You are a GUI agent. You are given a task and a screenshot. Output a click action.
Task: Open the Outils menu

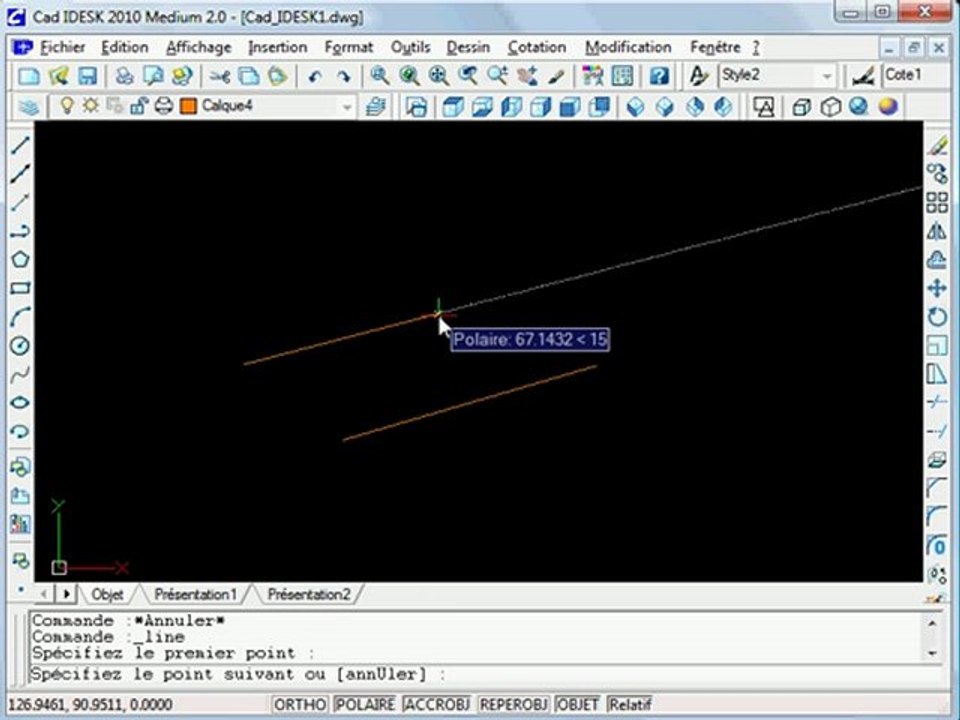point(410,47)
